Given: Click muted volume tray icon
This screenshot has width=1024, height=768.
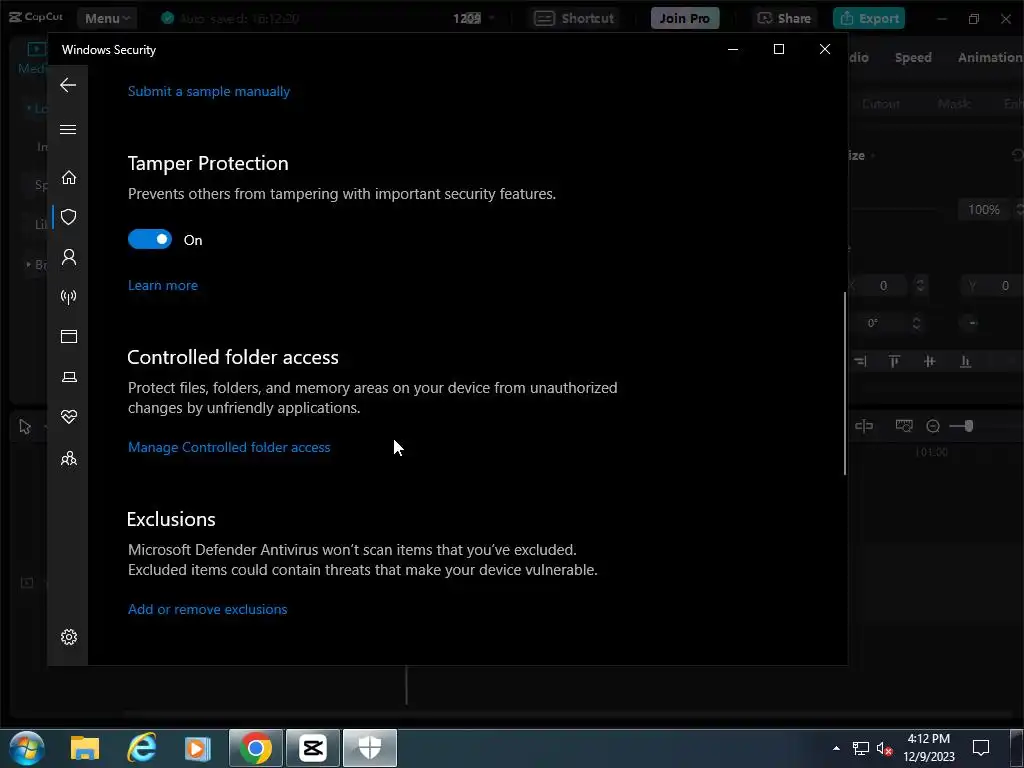Looking at the screenshot, I should tap(884, 748).
